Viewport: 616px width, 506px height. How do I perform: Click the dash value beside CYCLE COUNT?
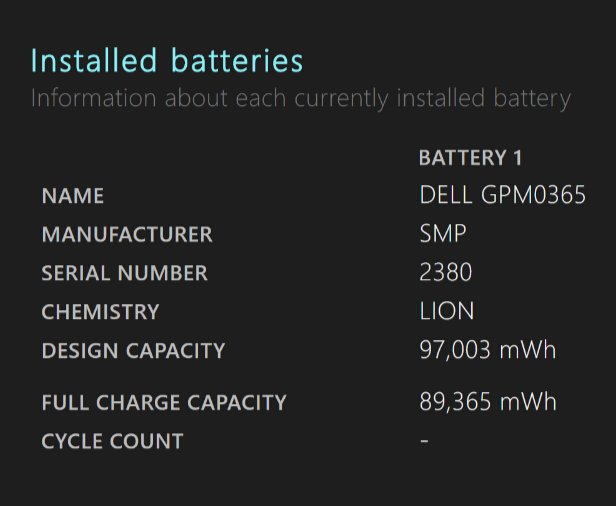click(x=424, y=441)
